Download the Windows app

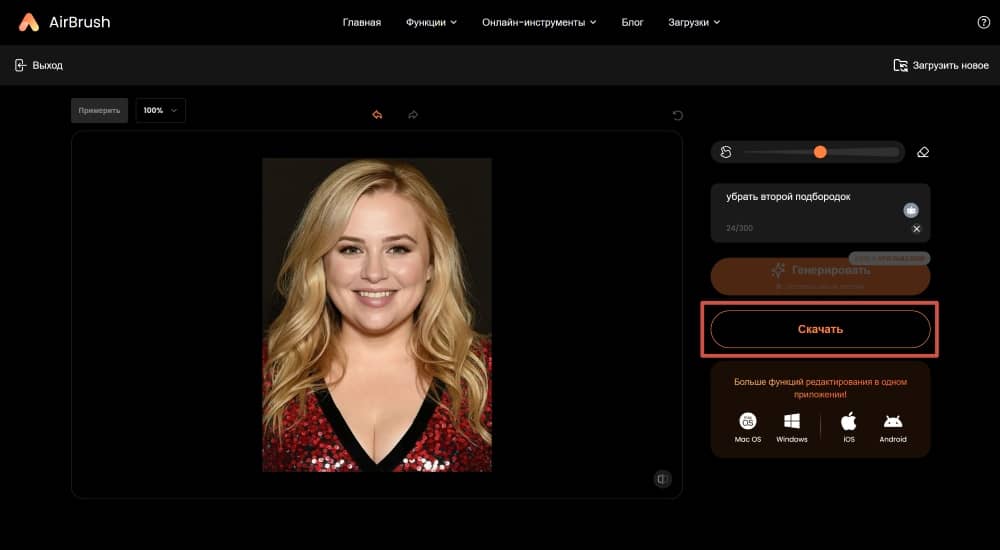[x=792, y=427]
